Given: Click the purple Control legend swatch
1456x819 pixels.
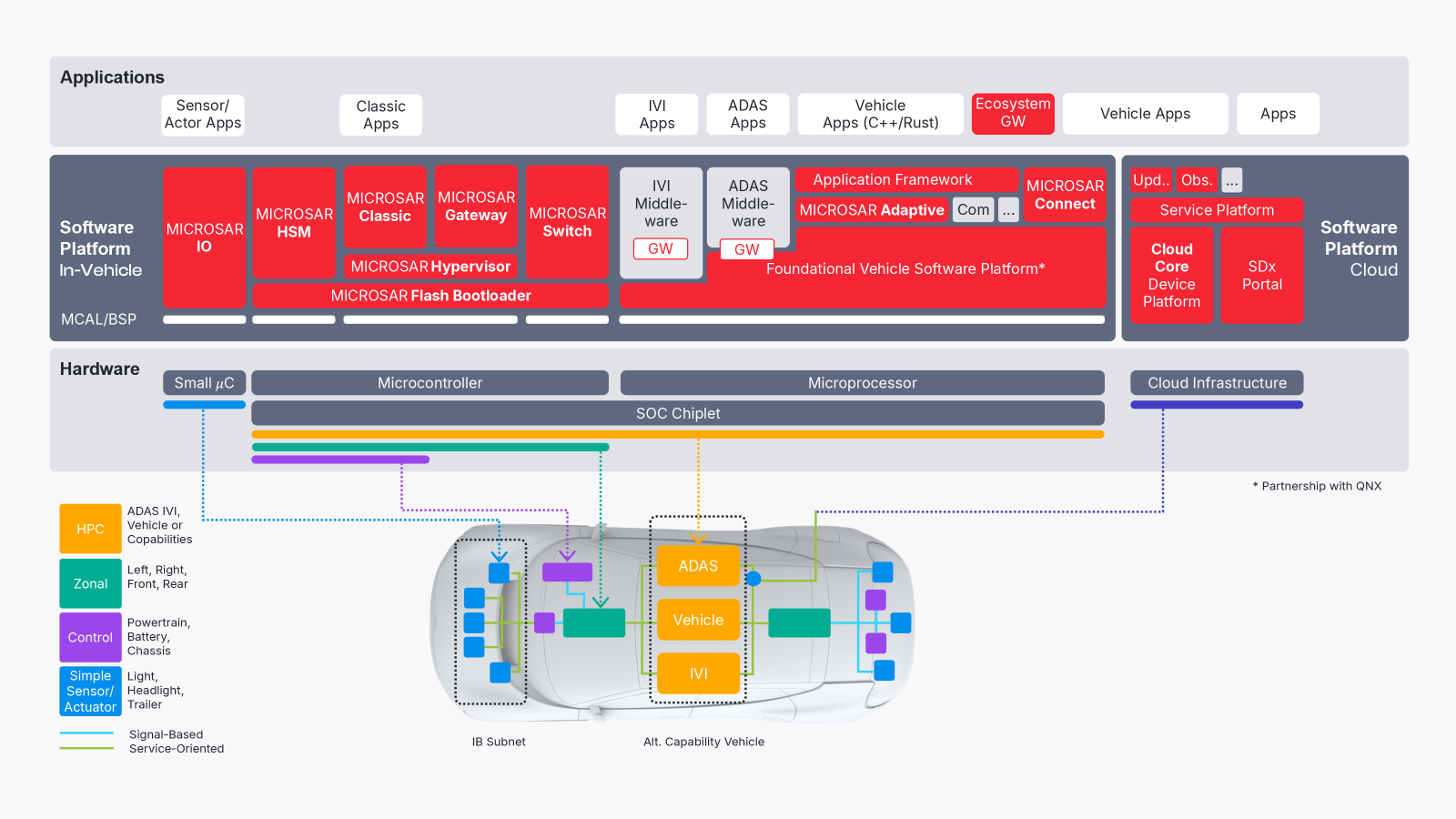Looking at the screenshot, I should pos(90,637).
